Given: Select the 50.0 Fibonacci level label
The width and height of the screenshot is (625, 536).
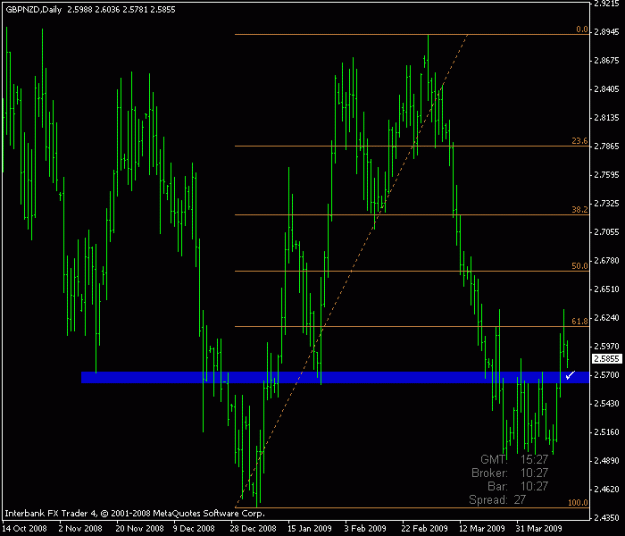Looking at the screenshot, I should [x=580, y=266].
